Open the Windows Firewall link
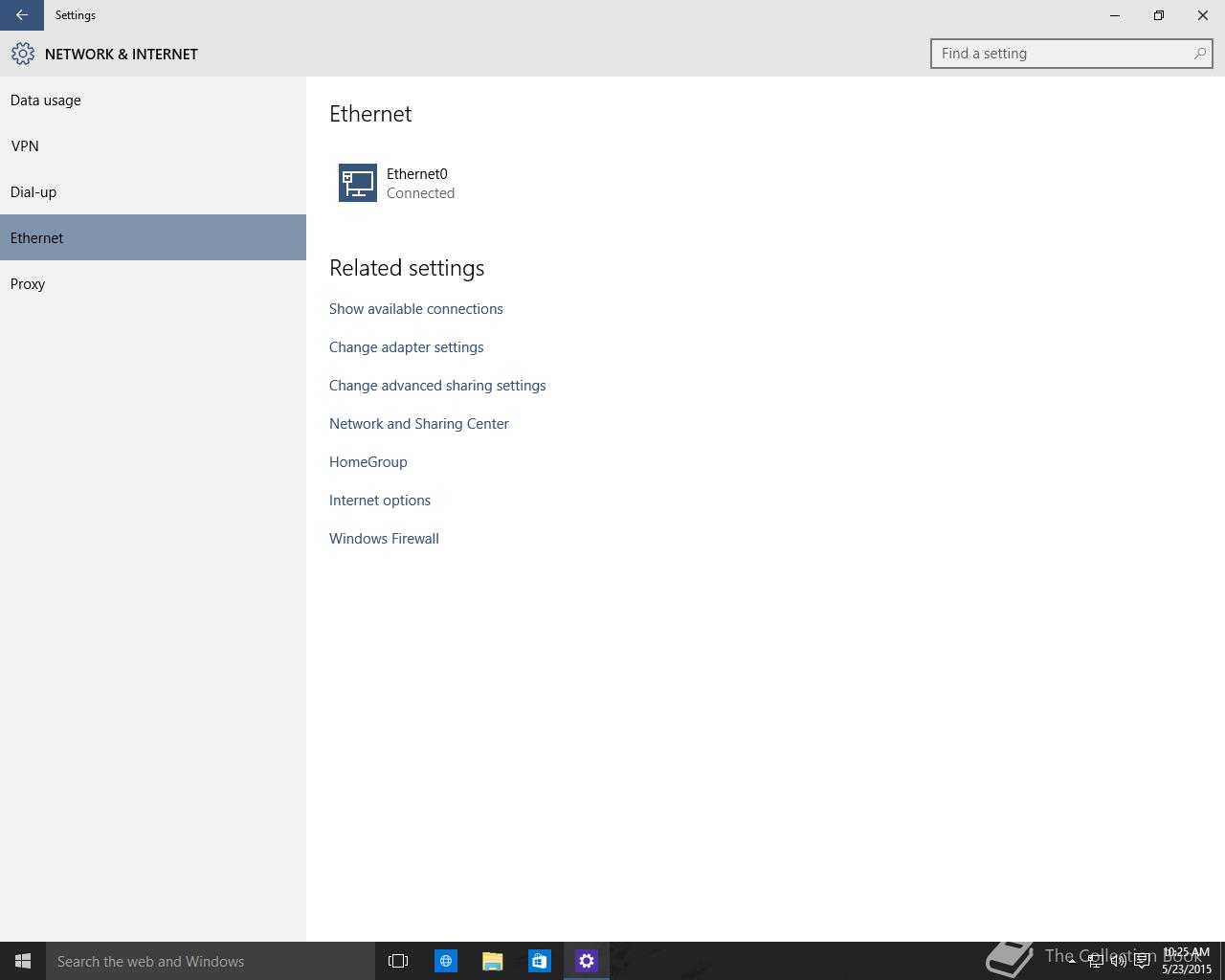1225x980 pixels. tap(384, 539)
